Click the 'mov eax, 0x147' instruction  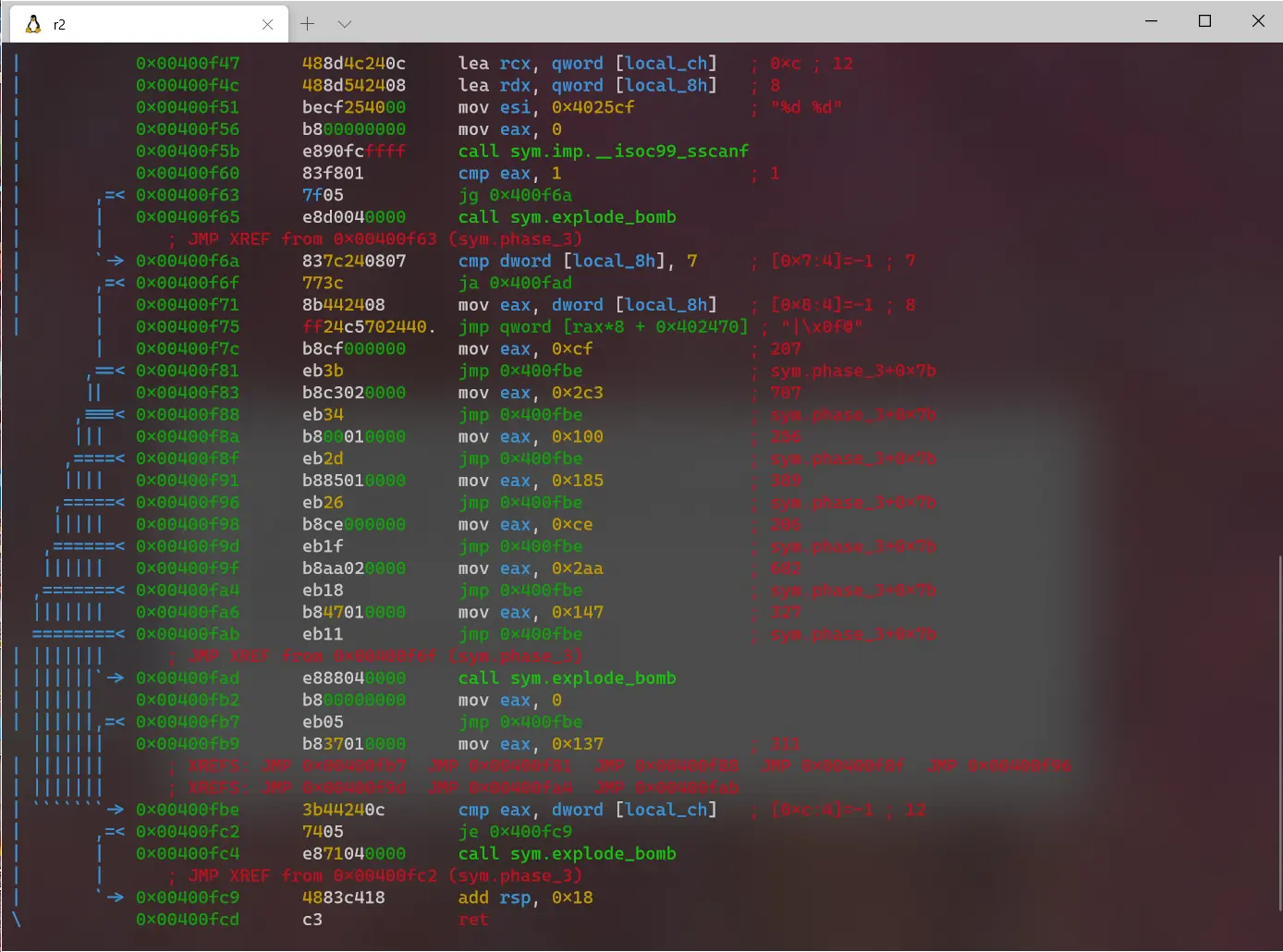(531, 613)
